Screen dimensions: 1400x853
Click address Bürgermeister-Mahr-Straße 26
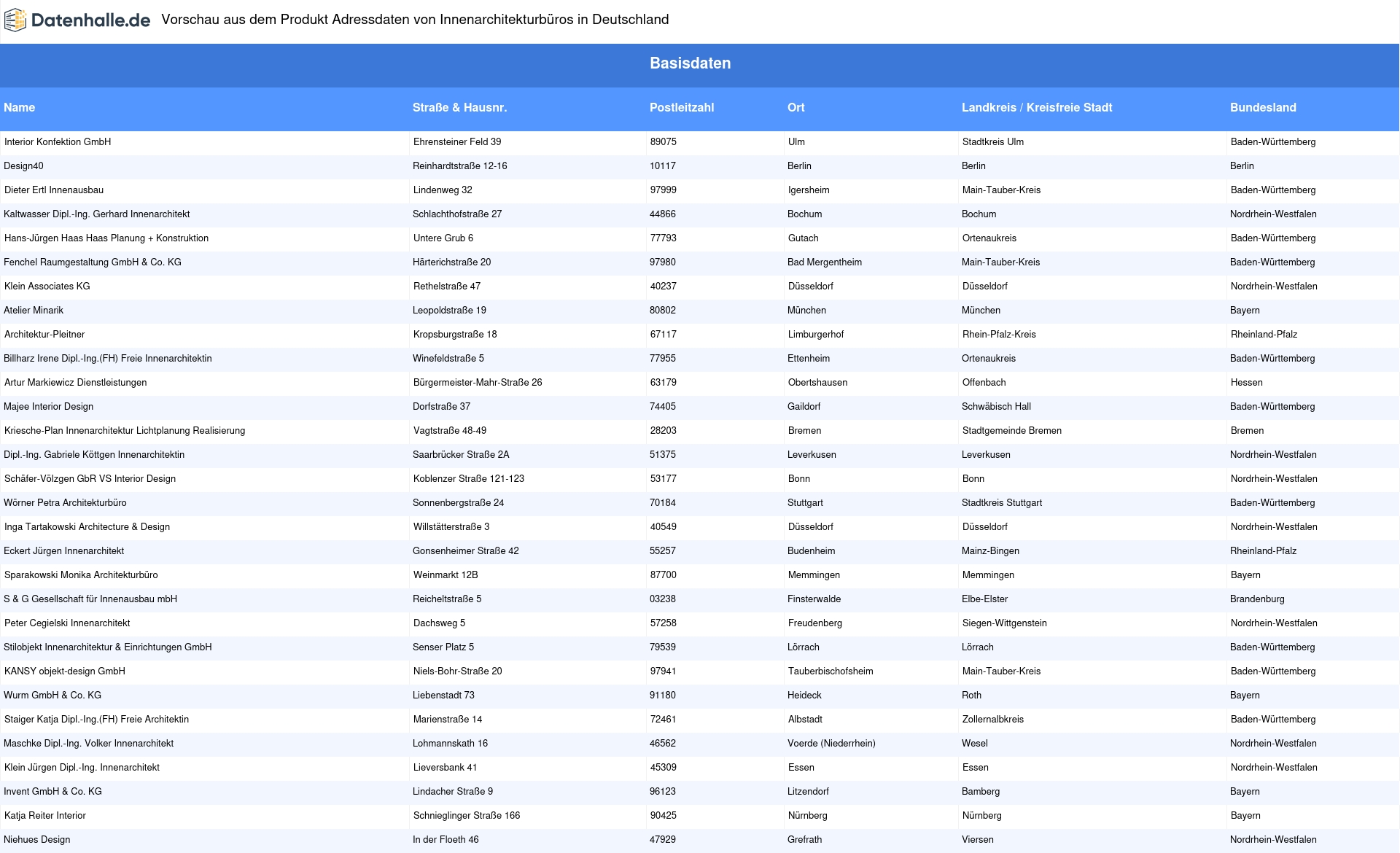(x=478, y=383)
